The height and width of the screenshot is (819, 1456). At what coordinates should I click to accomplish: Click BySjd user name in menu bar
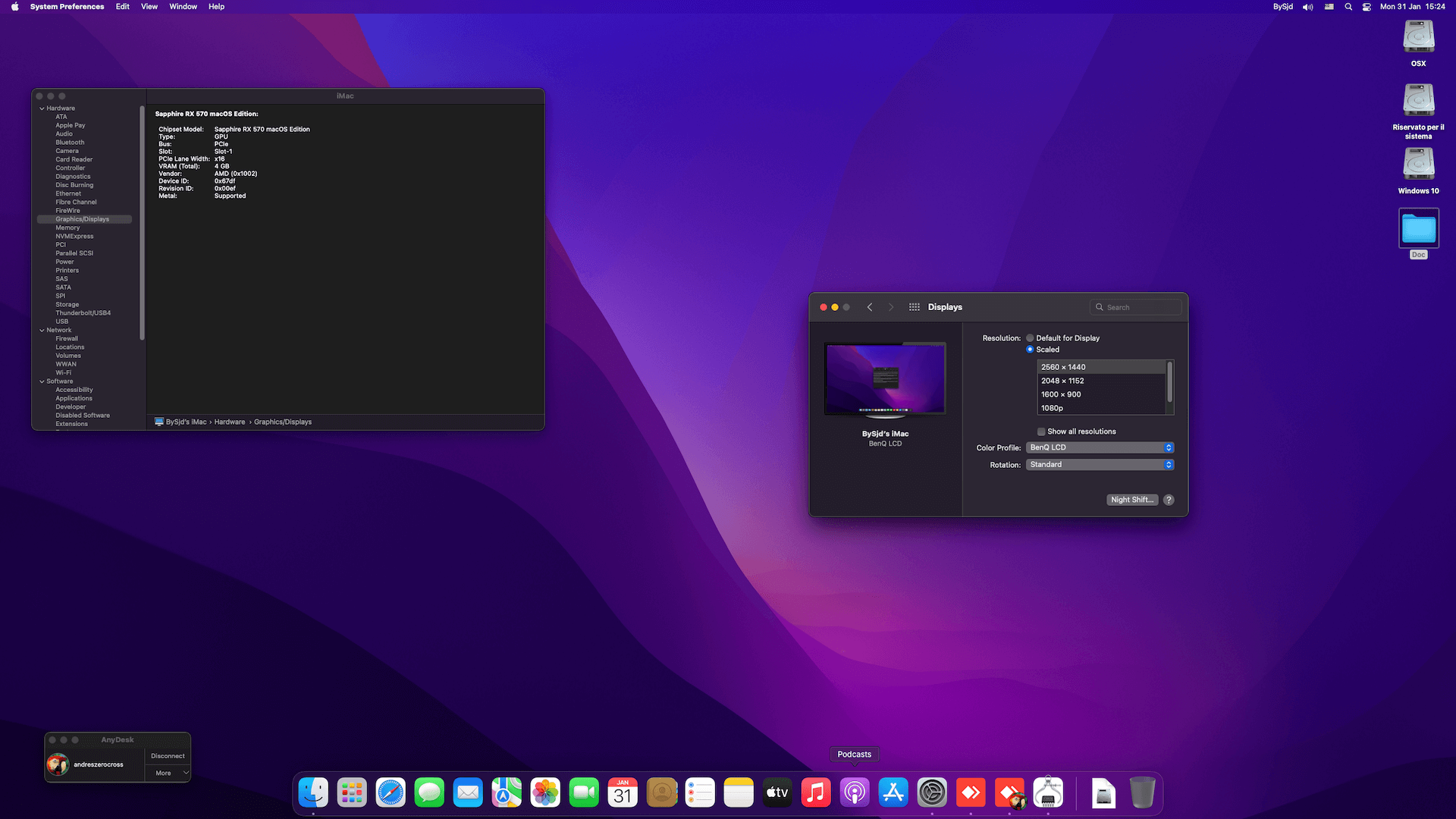click(1283, 7)
